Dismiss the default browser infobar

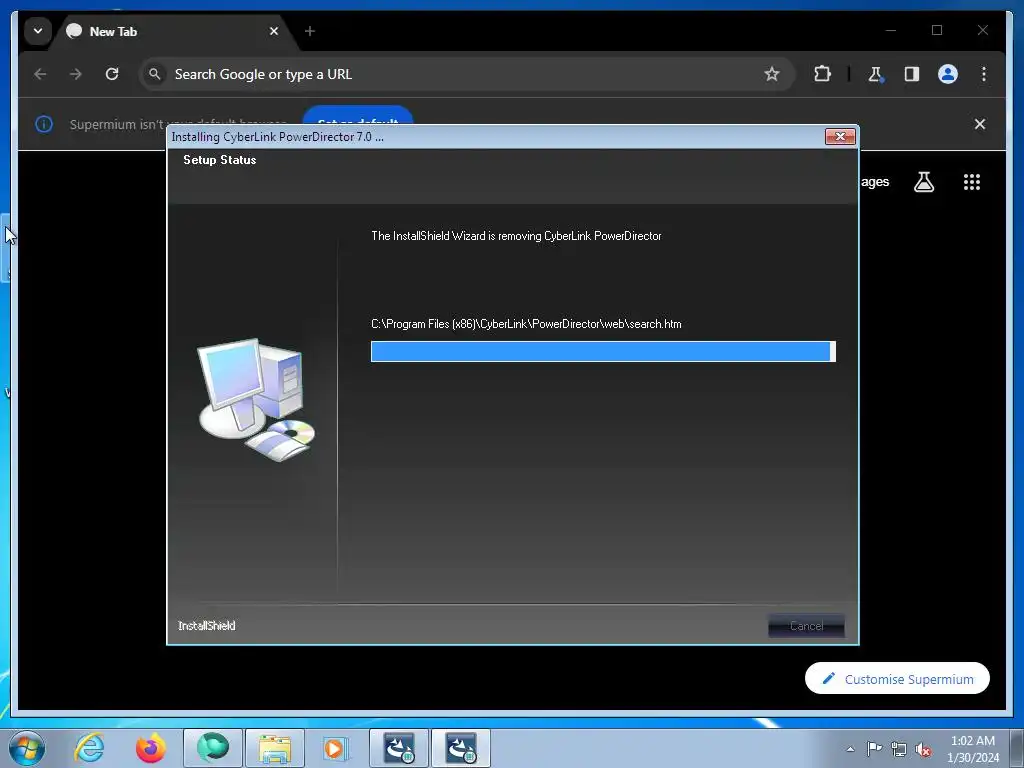coord(980,124)
